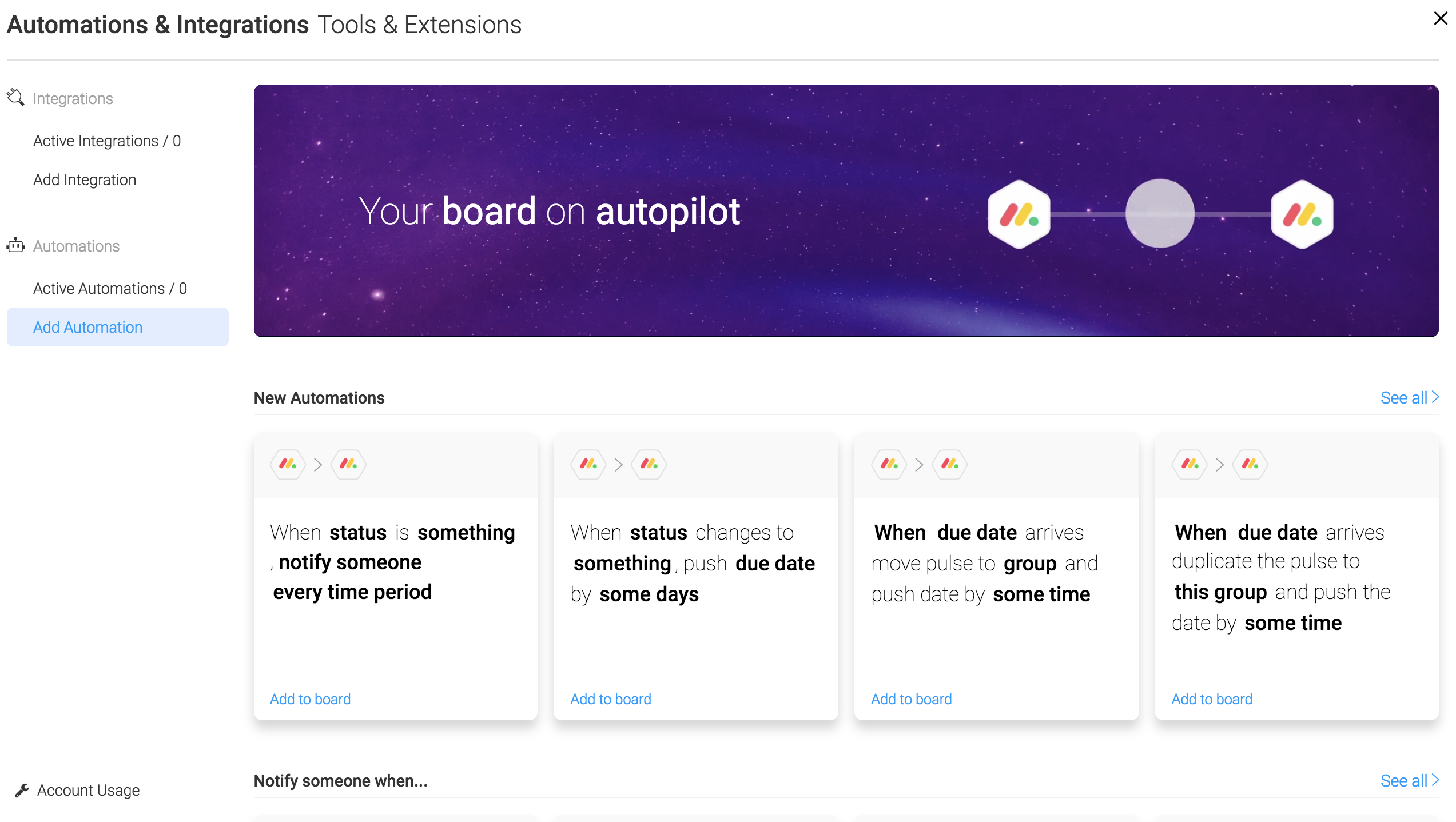The image size is (1456, 822).
Task: Click the Integrations plug icon in sidebar
Action: [15, 98]
